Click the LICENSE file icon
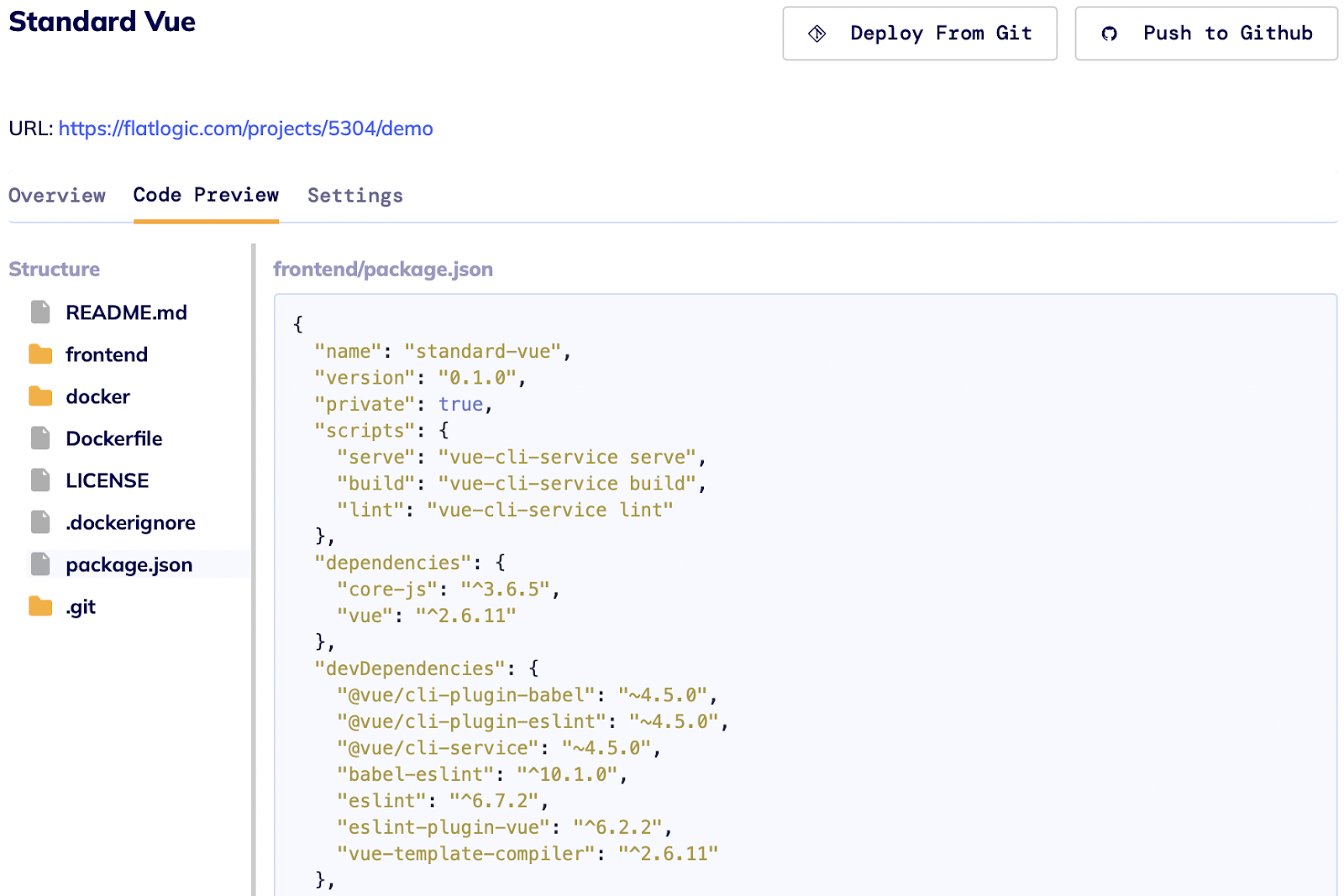Viewport: 1344px width, 896px height. [x=40, y=480]
